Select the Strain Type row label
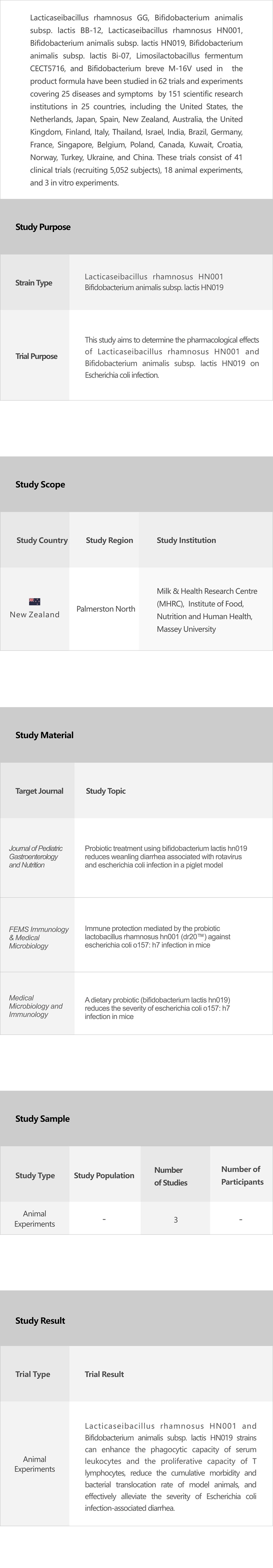The image size is (273, 1568). pyautogui.click(x=34, y=283)
